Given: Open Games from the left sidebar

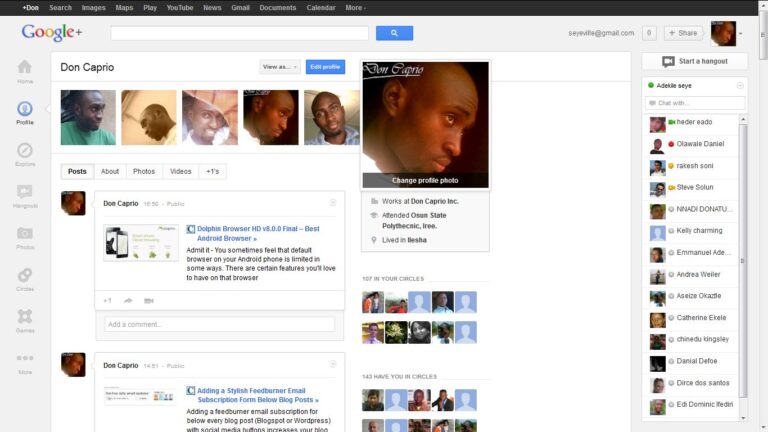Looking at the screenshot, I should pos(25,320).
